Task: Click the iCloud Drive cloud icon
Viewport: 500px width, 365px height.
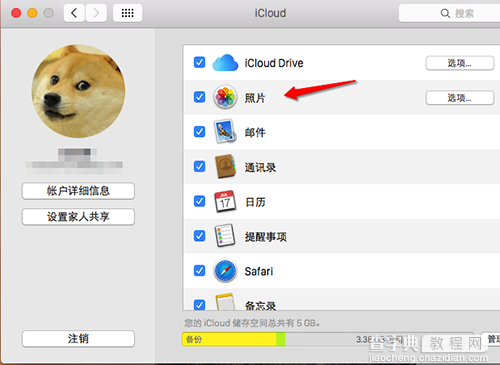Action: click(225, 63)
